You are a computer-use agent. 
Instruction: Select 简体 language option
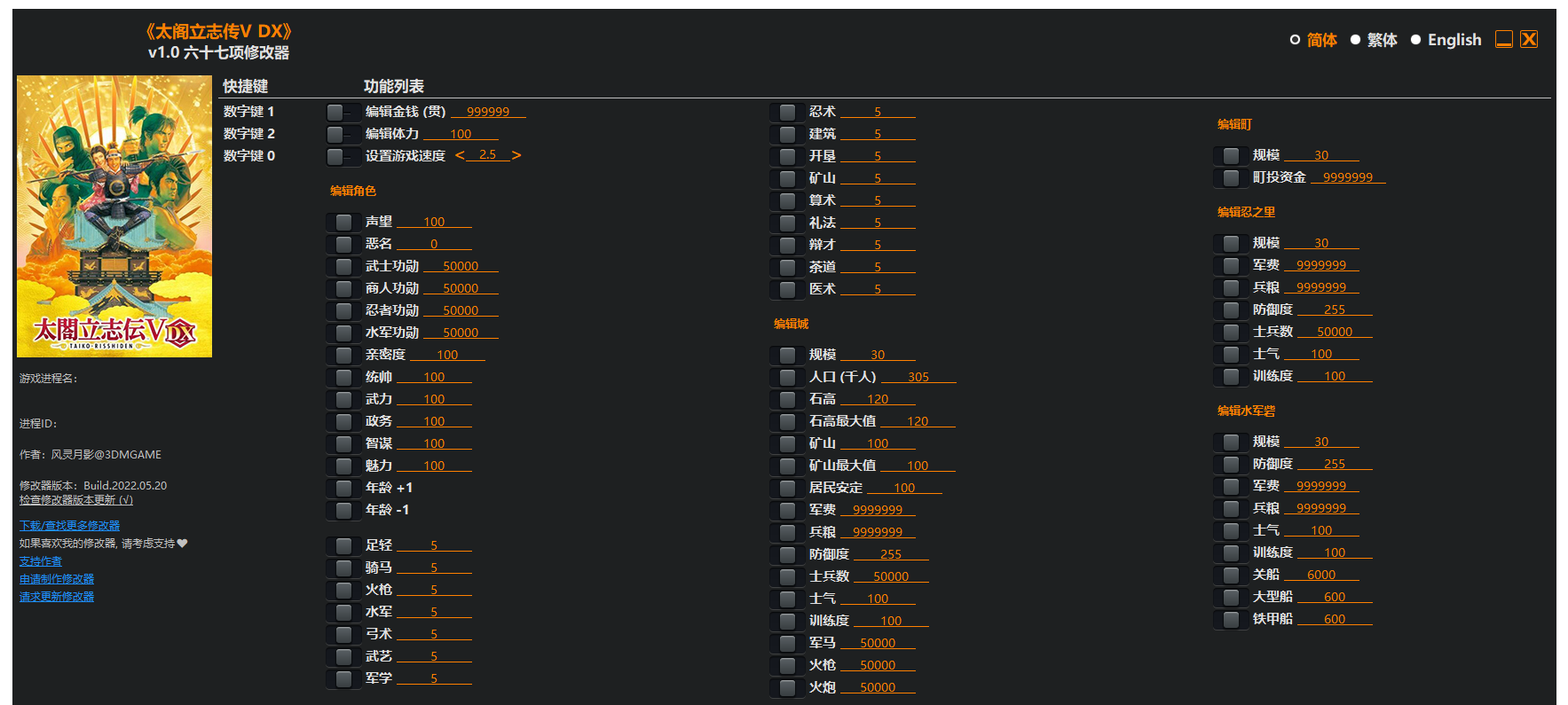[x=1313, y=40]
